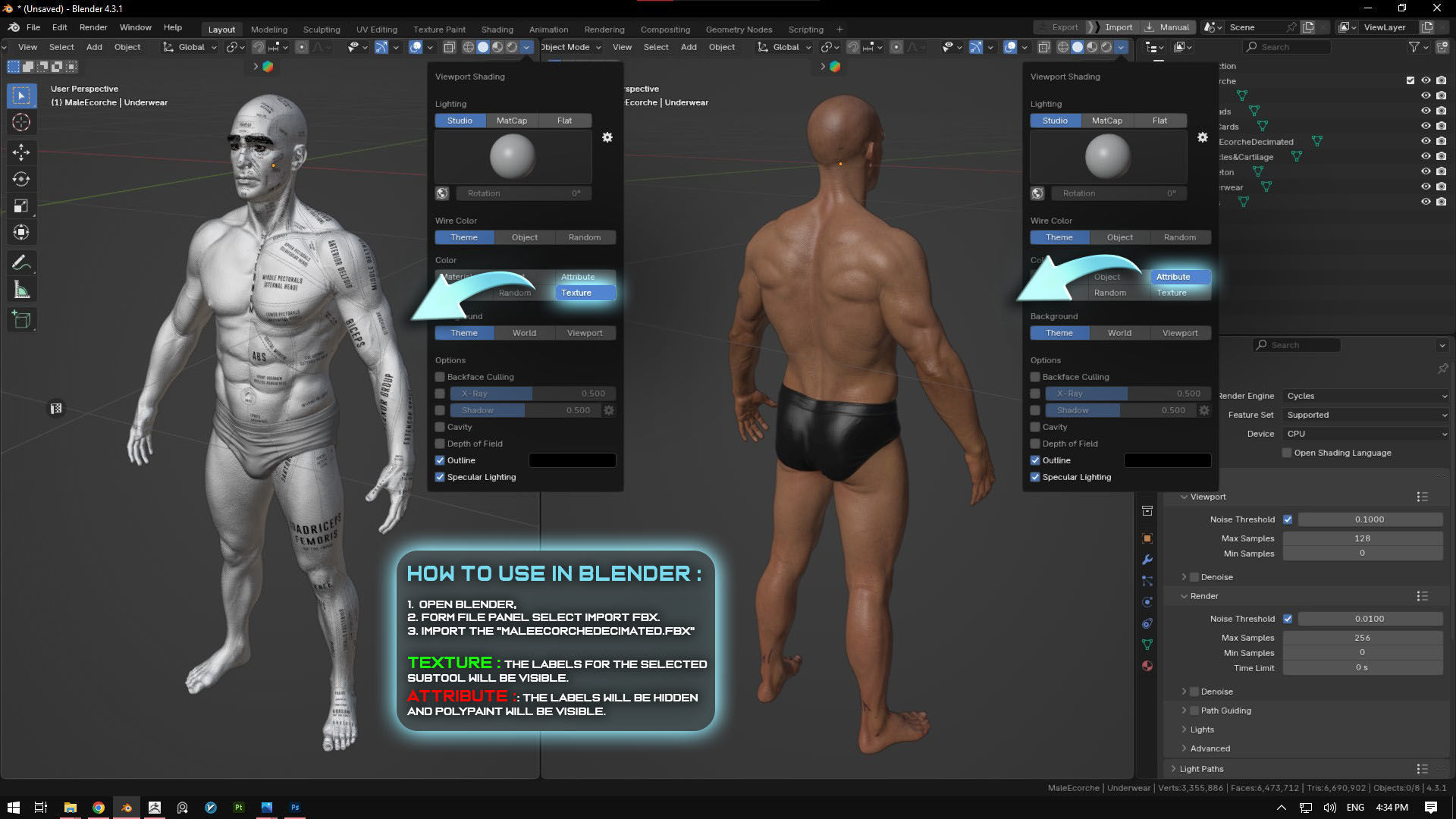Open the Object properties tab (orange square)

tap(1147, 538)
